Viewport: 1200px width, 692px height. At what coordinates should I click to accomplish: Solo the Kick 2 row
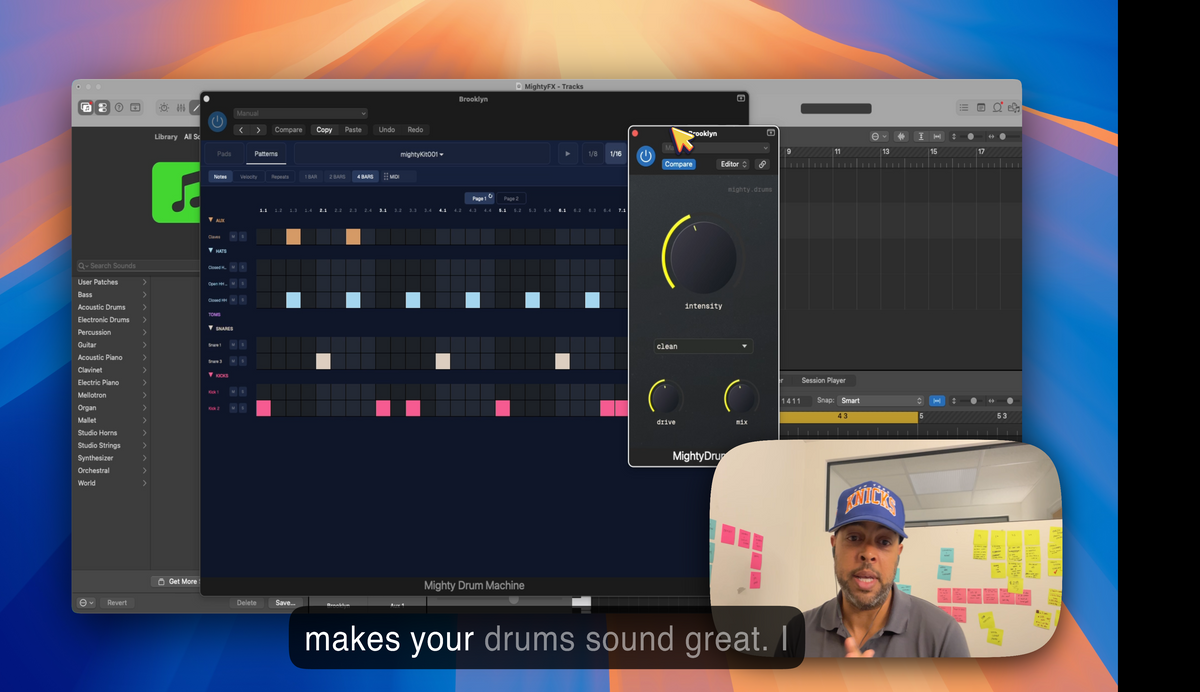pyautogui.click(x=243, y=408)
